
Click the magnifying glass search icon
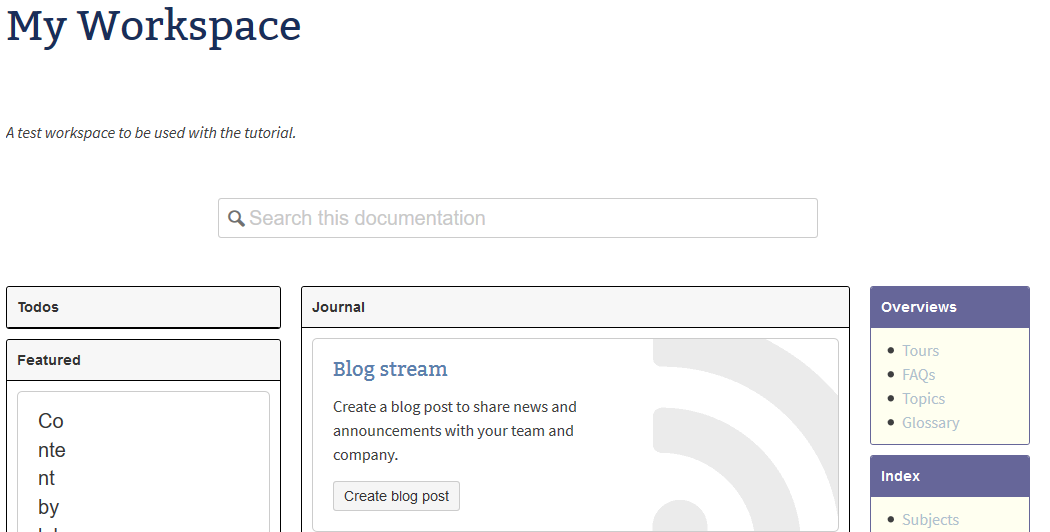(x=236, y=218)
